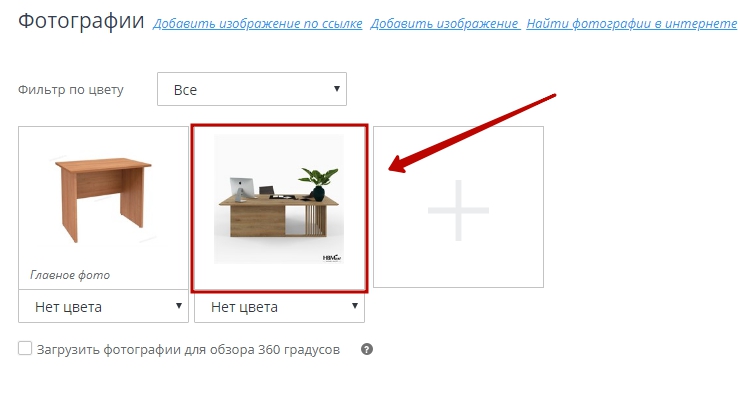Click arrow on second 'Нет цвета' selector
Viewport: 740px width, 404px height.
coord(354,306)
